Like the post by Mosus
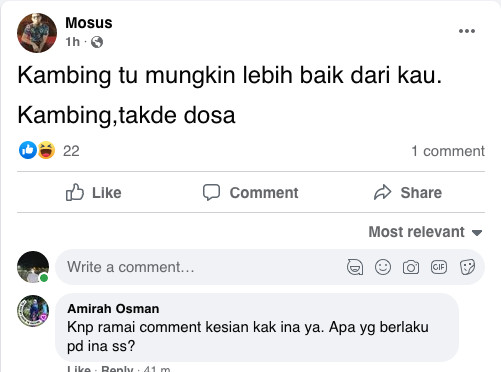 [x=93, y=192]
